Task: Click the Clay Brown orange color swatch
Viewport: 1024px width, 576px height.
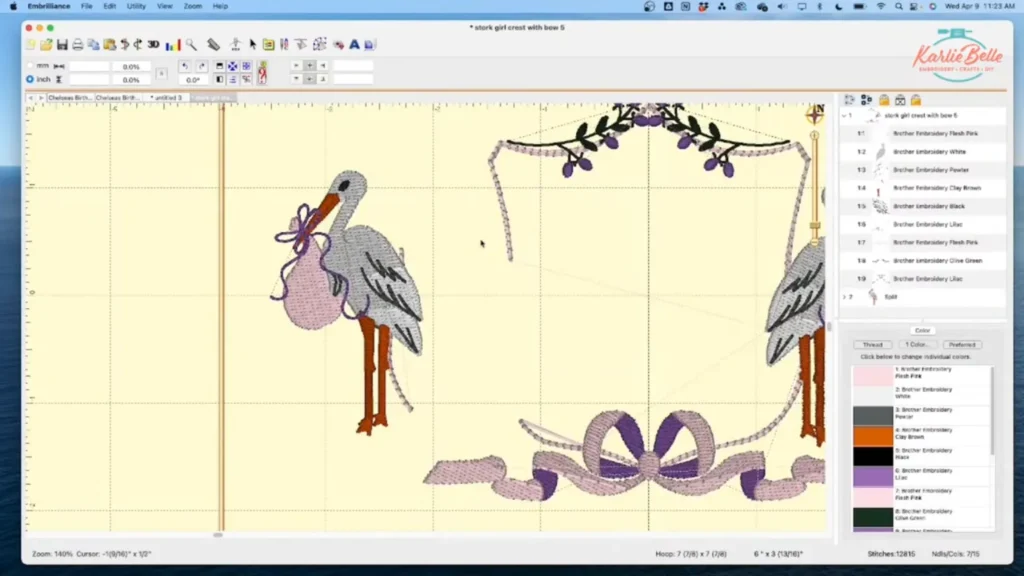Action: (872, 436)
